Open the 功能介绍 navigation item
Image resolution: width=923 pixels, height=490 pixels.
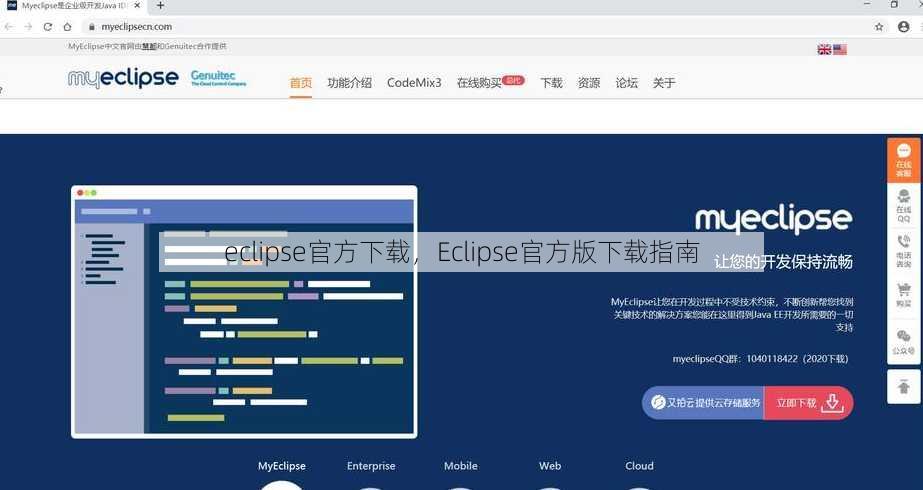coord(350,83)
